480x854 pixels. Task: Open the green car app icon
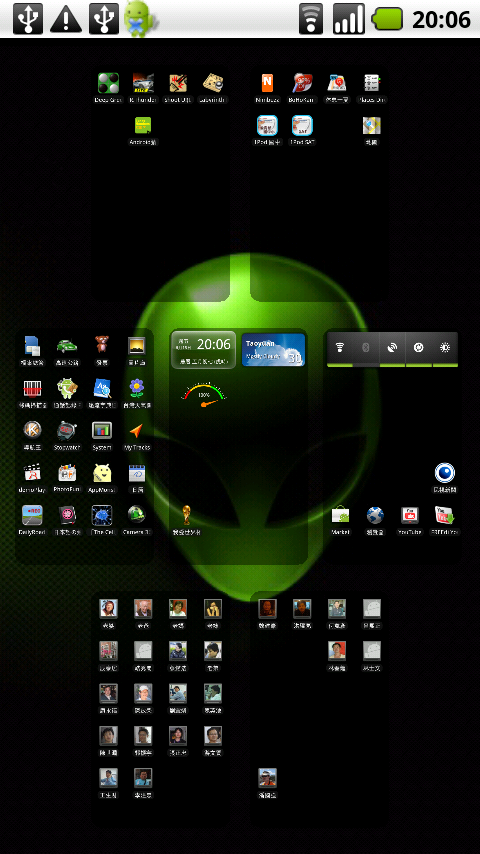click(67, 345)
